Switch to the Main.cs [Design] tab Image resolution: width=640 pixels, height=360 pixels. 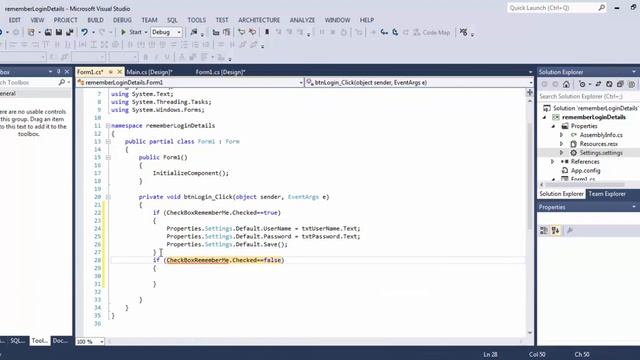pos(149,72)
